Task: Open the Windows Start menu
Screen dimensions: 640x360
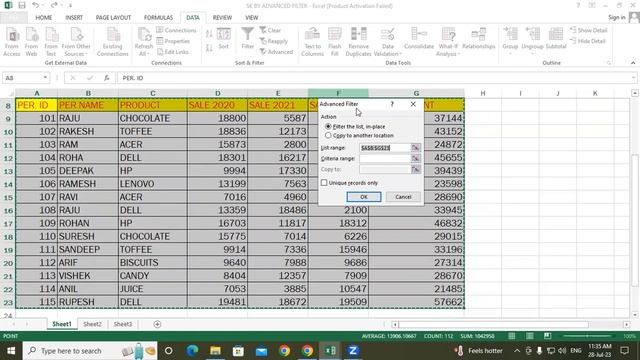Action: click(11, 351)
